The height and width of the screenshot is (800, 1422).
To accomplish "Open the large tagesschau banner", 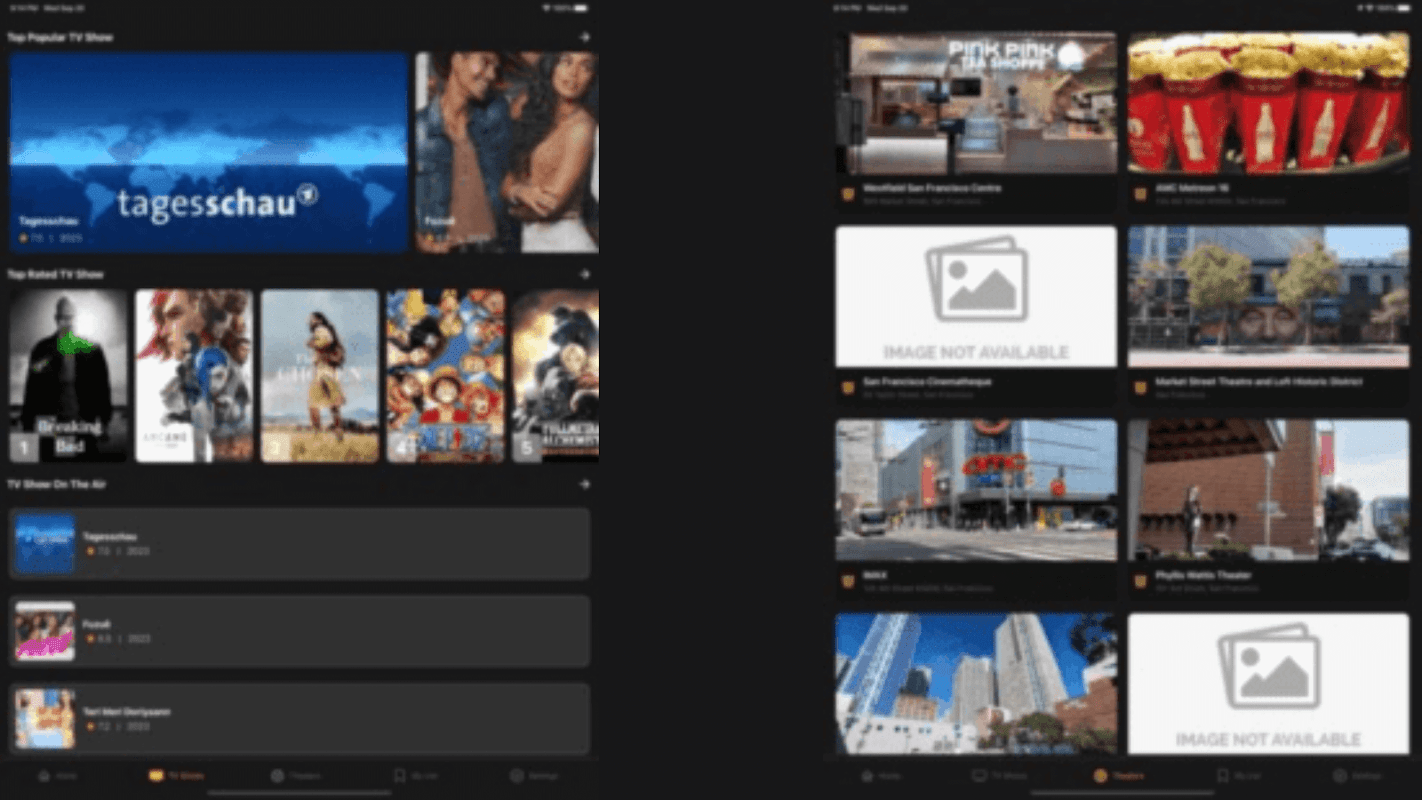I will pos(209,152).
